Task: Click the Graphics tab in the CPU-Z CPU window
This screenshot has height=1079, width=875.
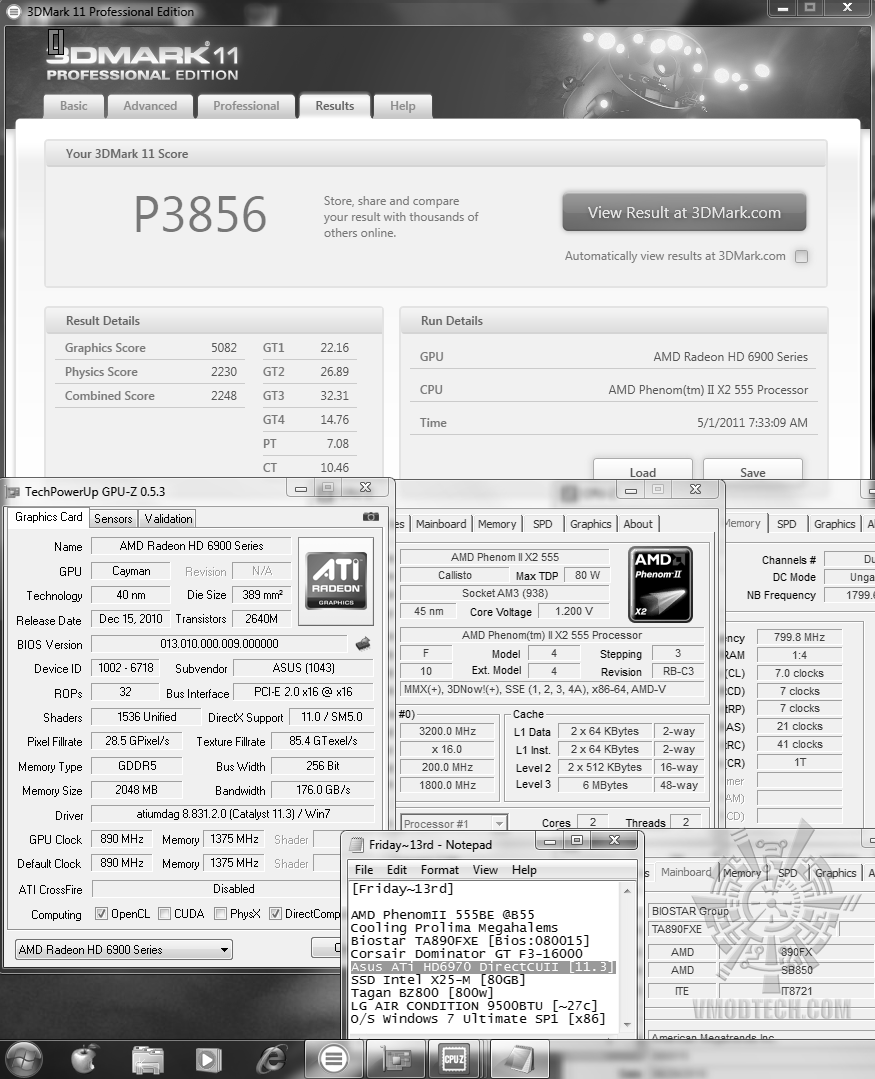Action: (590, 524)
